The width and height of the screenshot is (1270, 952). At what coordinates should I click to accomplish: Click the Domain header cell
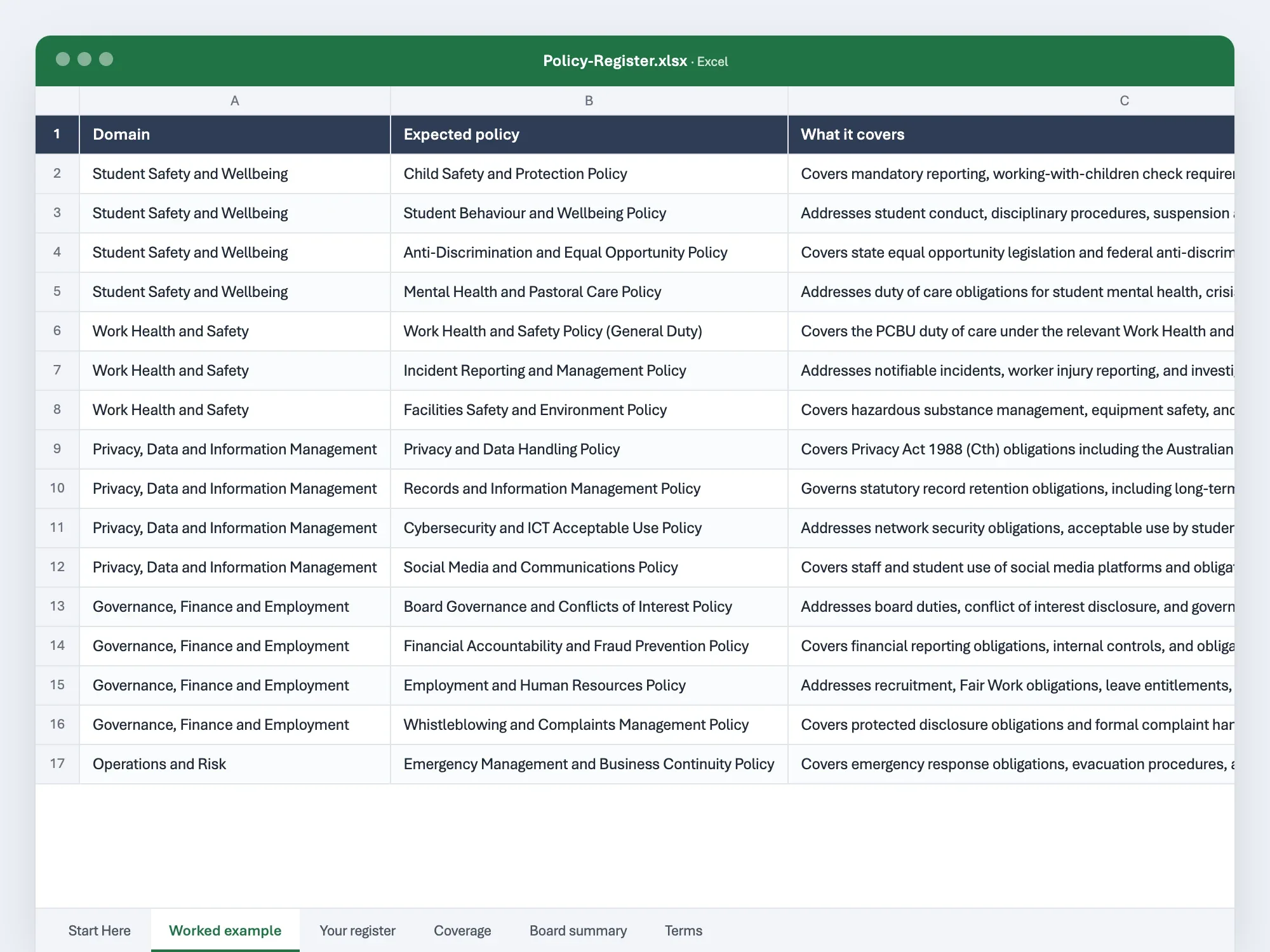(235, 134)
